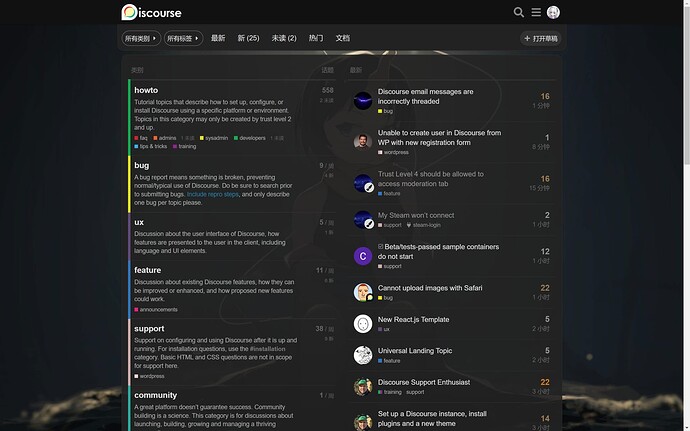690x431 pixels.
Task: Open 'Universal Landing Topic'
Action: [x=415, y=351]
